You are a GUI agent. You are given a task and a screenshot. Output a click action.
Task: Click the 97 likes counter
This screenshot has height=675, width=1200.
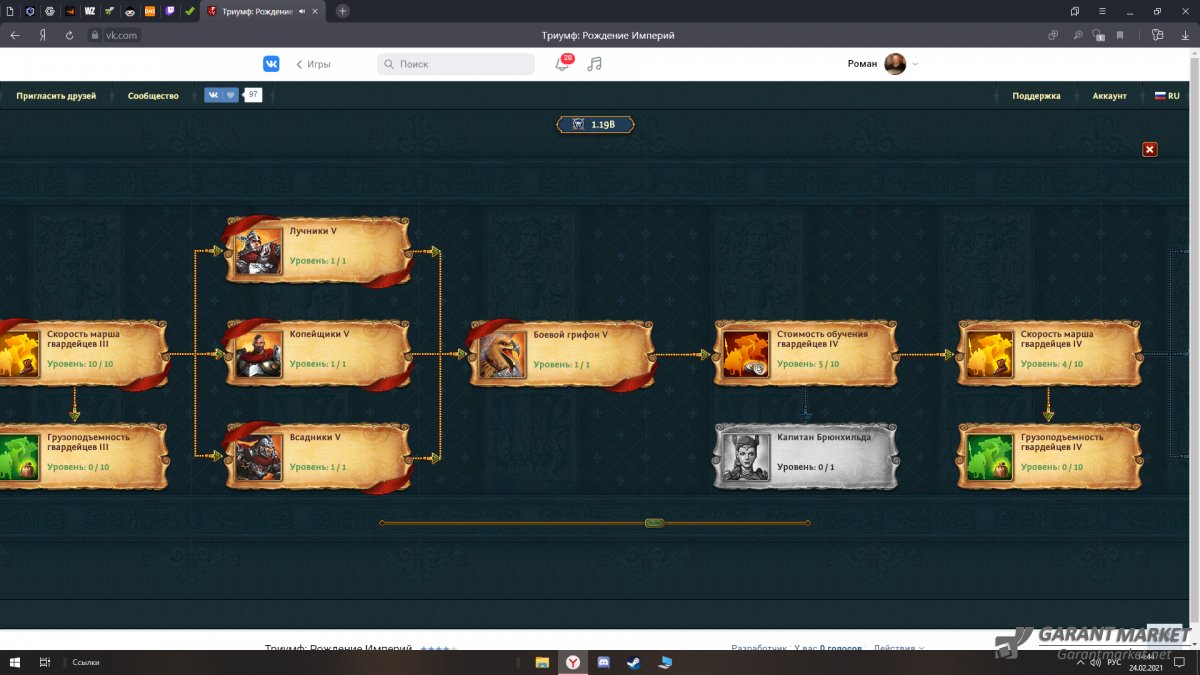tap(253, 96)
